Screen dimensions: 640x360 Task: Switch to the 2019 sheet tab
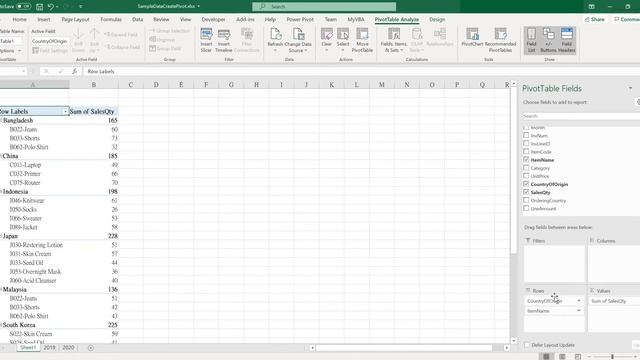[x=49, y=348]
